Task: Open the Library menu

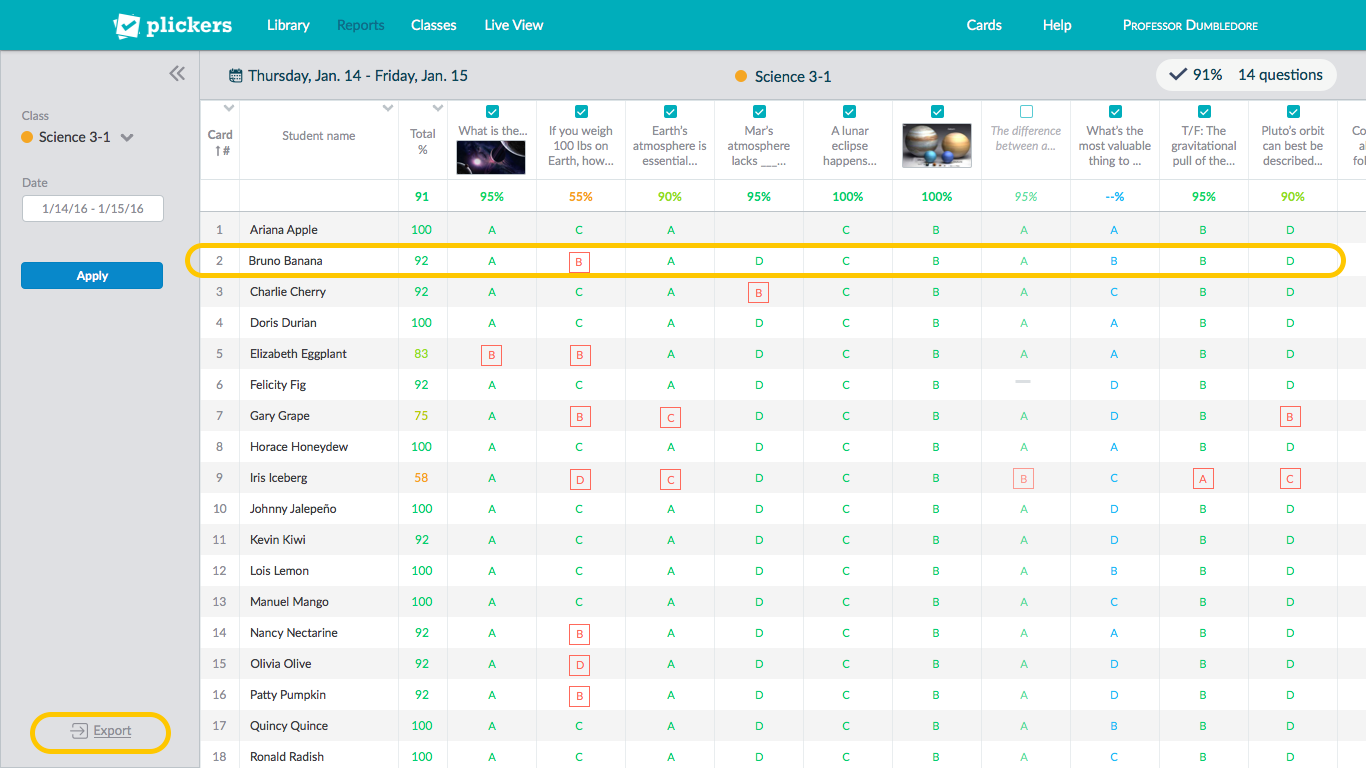Action: [288, 25]
